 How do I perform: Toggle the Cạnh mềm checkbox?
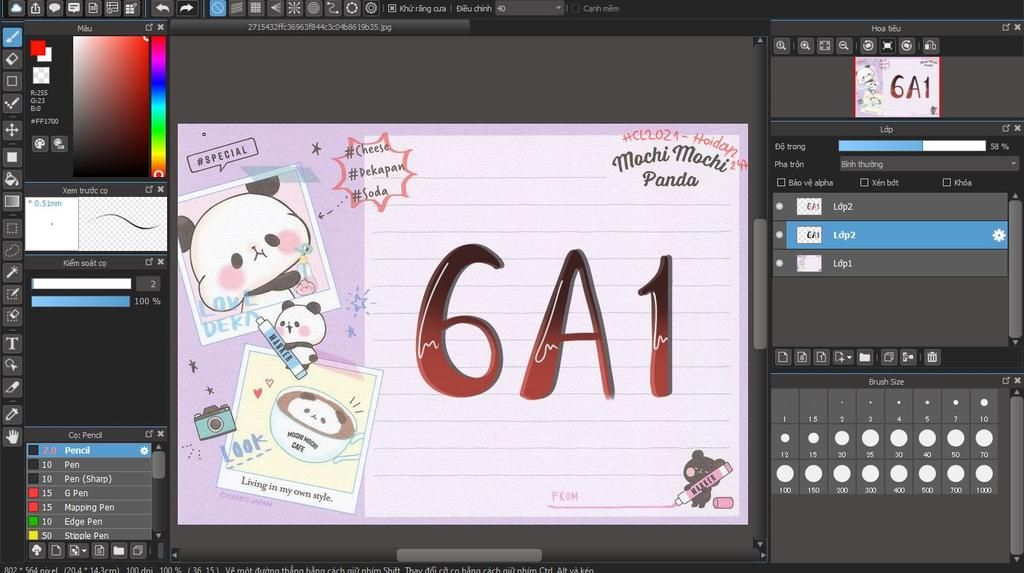[x=575, y=8]
